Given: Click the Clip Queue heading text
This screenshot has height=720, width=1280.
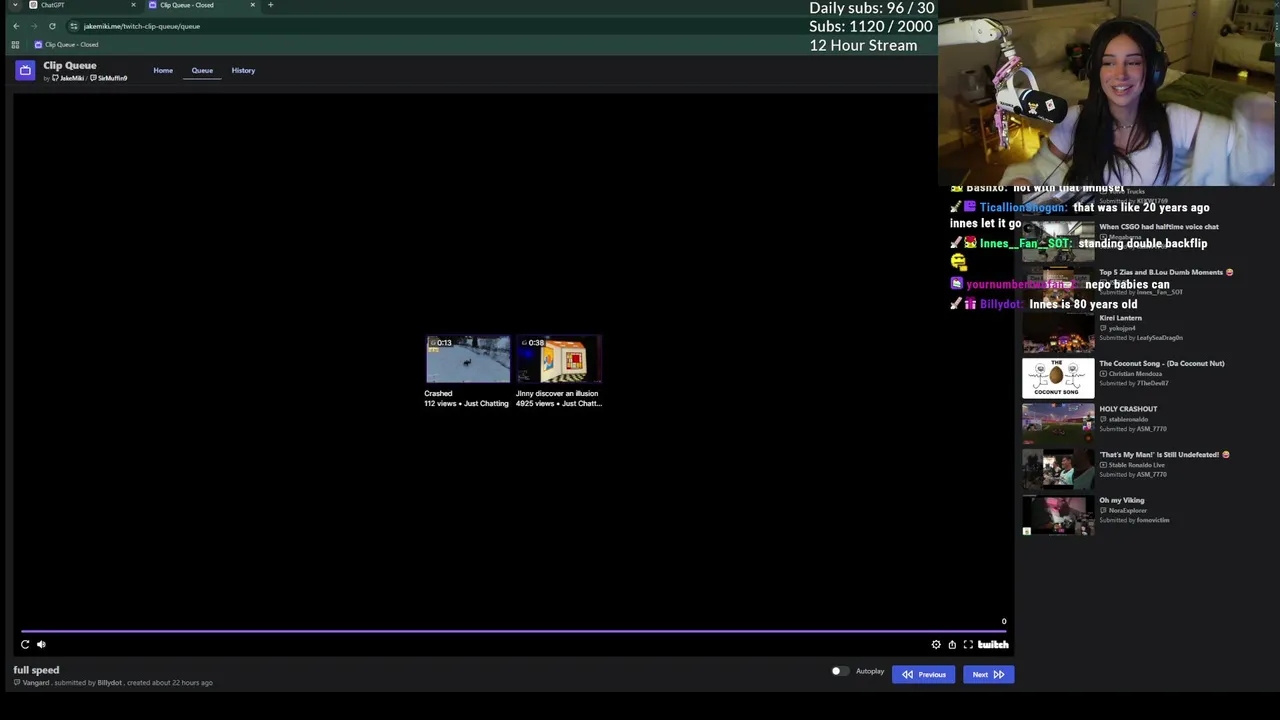Looking at the screenshot, I should [x=70, y=66].
